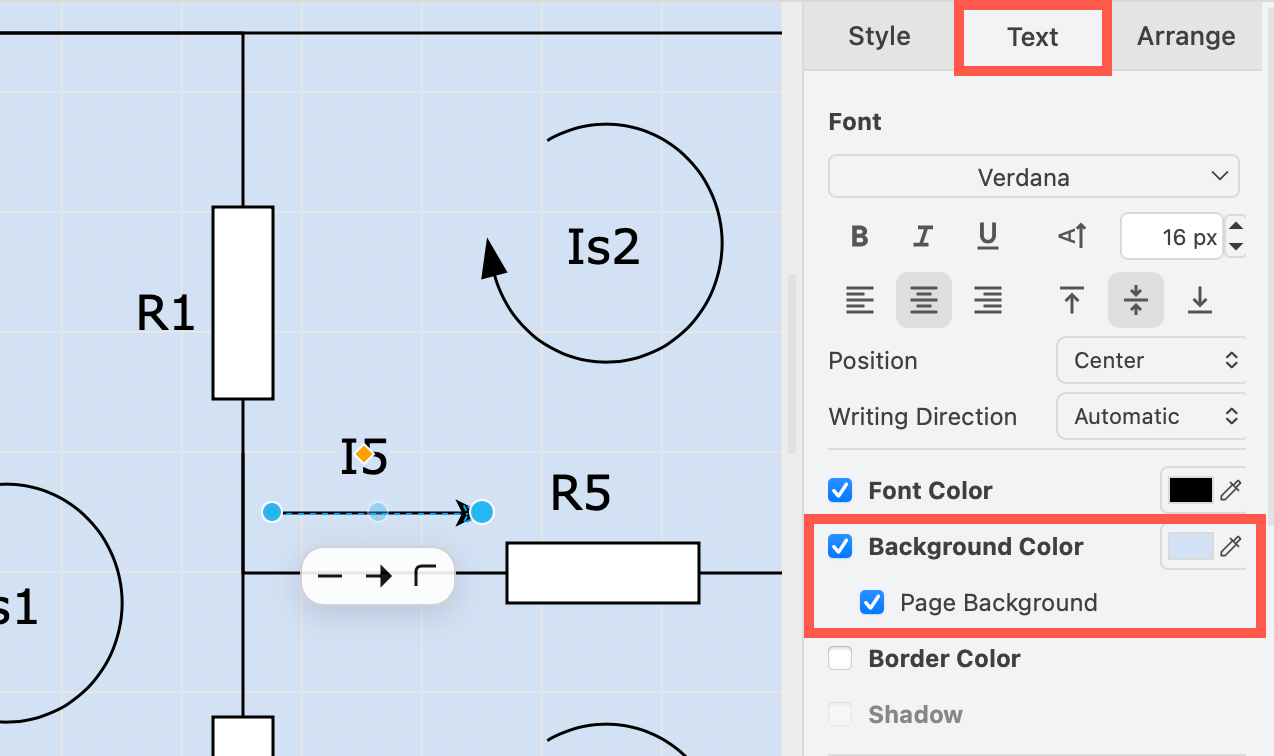Center text horizontally
This screenshot has height=756, width=1274.
click(x=924, y=300)
